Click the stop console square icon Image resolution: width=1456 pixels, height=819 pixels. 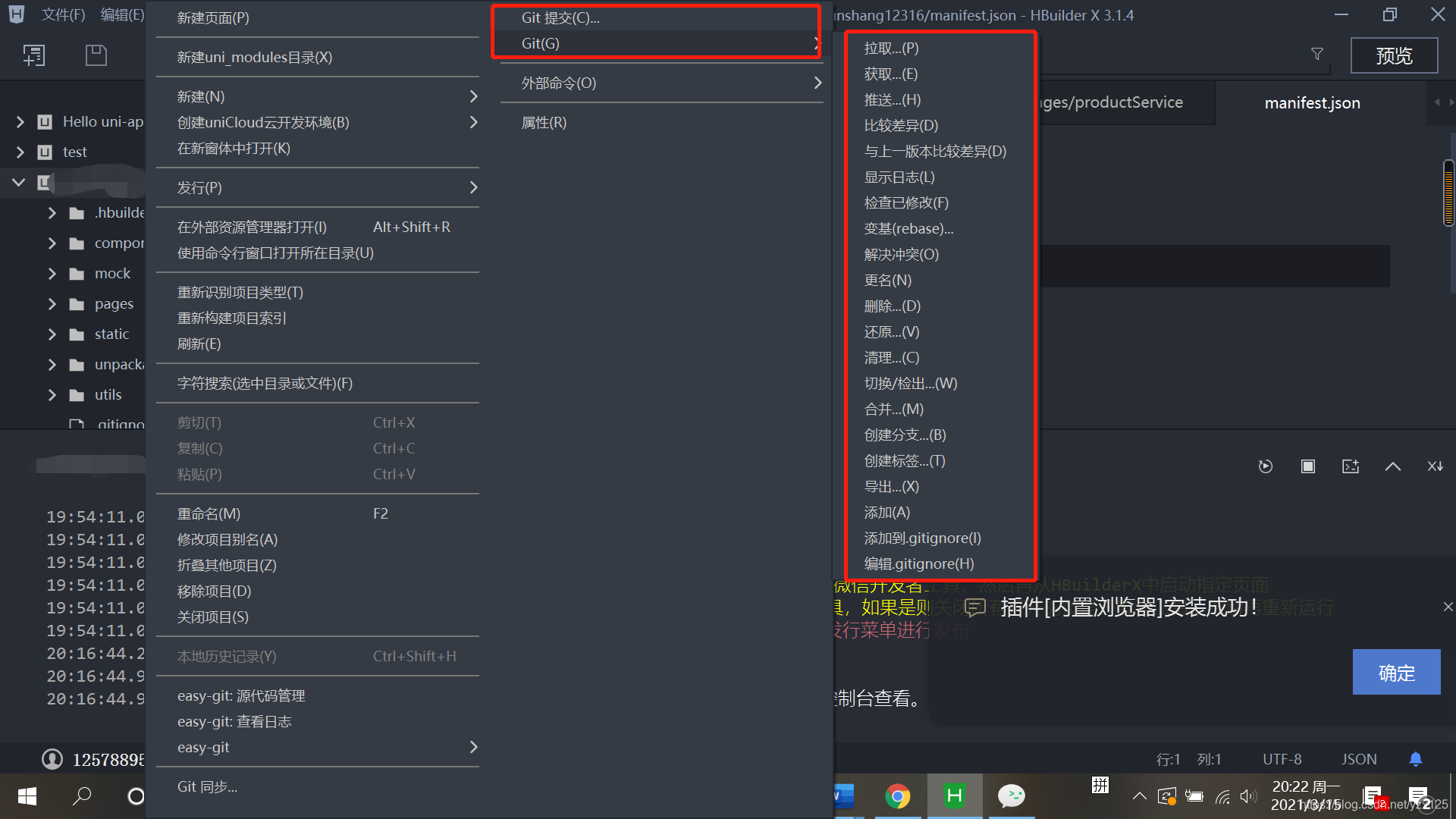click(x=1308, y=466)
